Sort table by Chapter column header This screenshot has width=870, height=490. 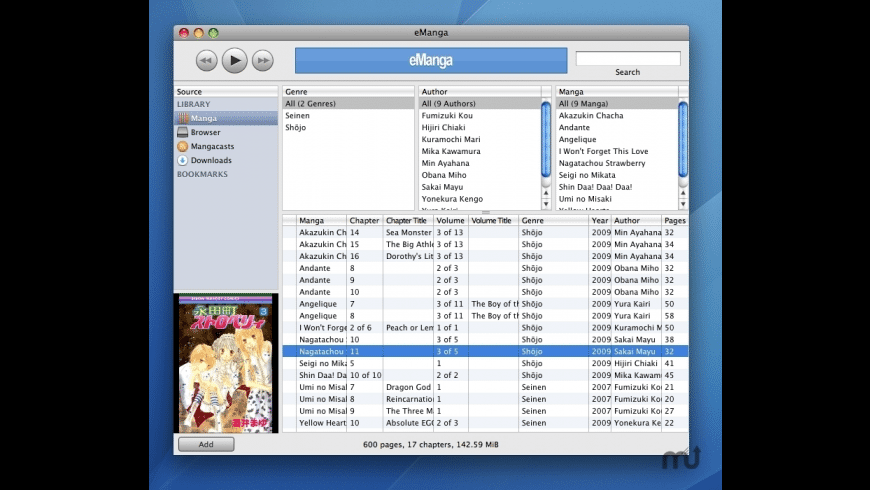[364, 220]
